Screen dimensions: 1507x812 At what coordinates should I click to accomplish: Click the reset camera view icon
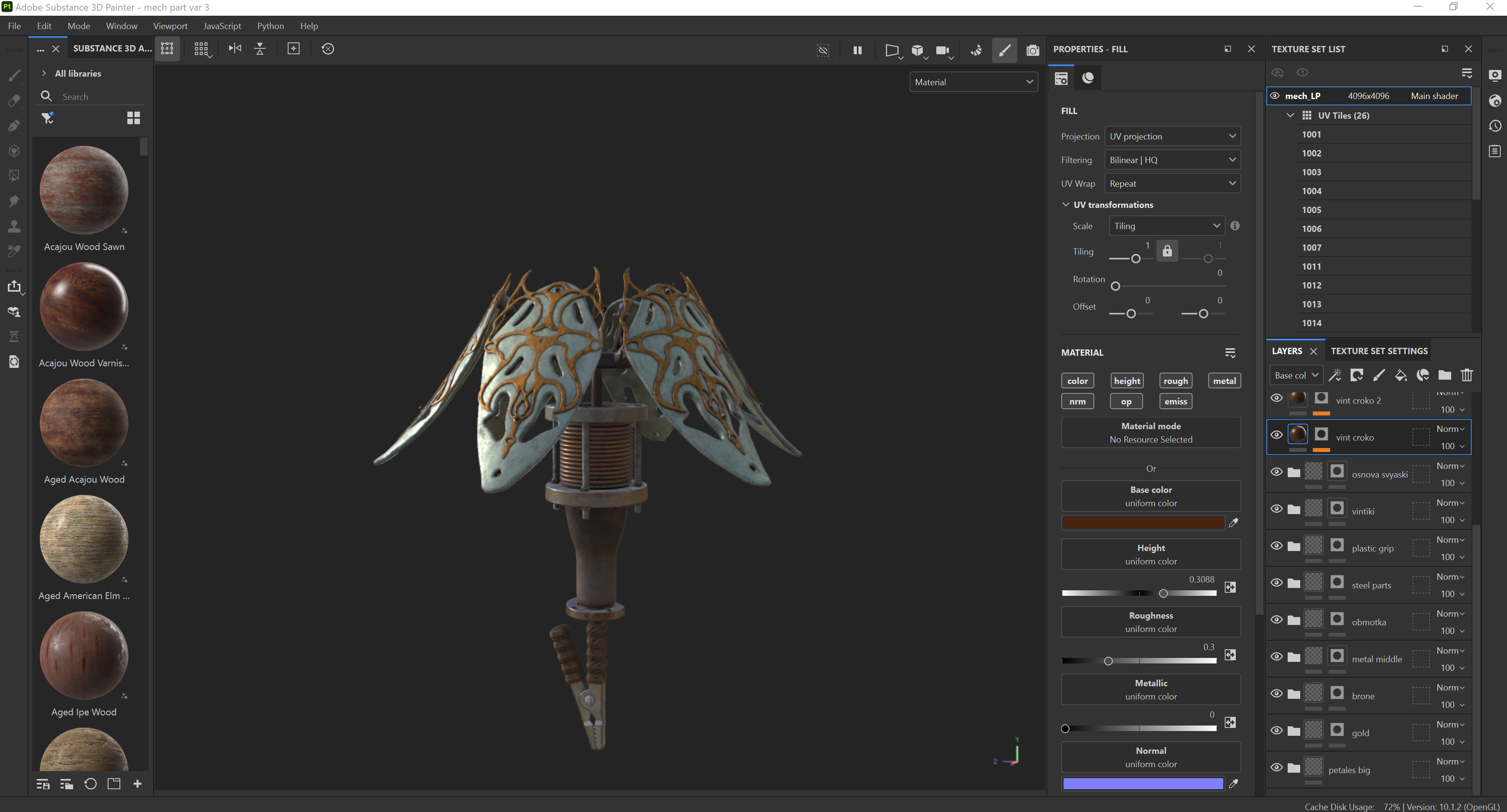click(x=327, y=49)
